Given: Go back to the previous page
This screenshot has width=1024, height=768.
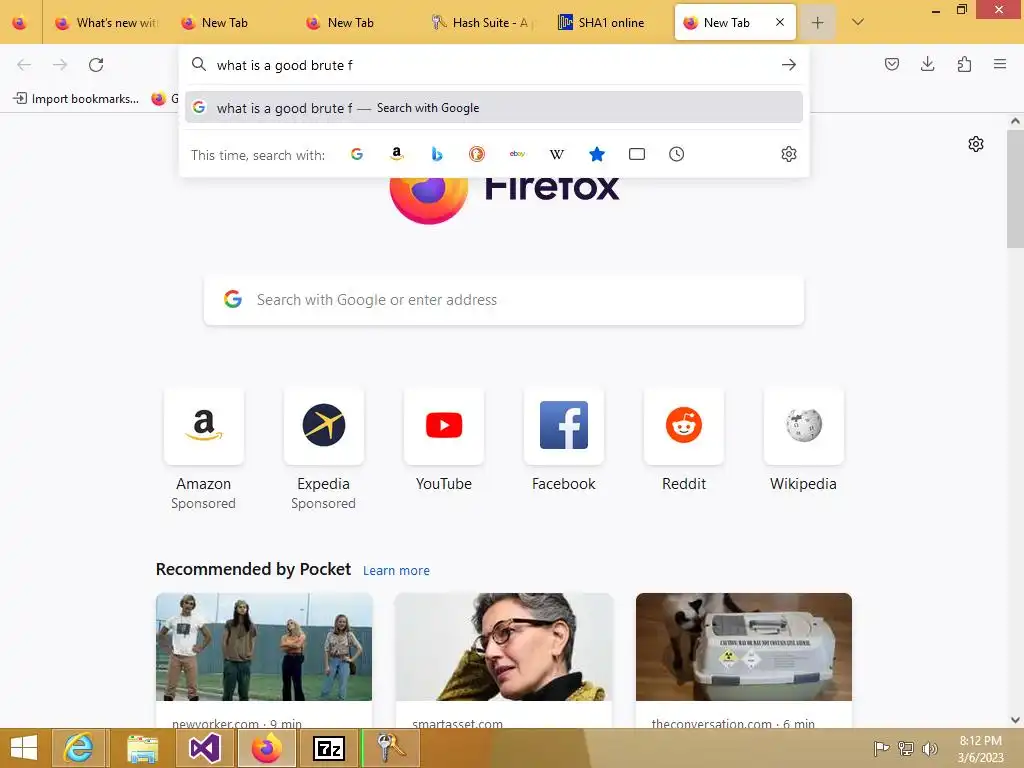Looking at the screenshot, I should coord(24,65).
